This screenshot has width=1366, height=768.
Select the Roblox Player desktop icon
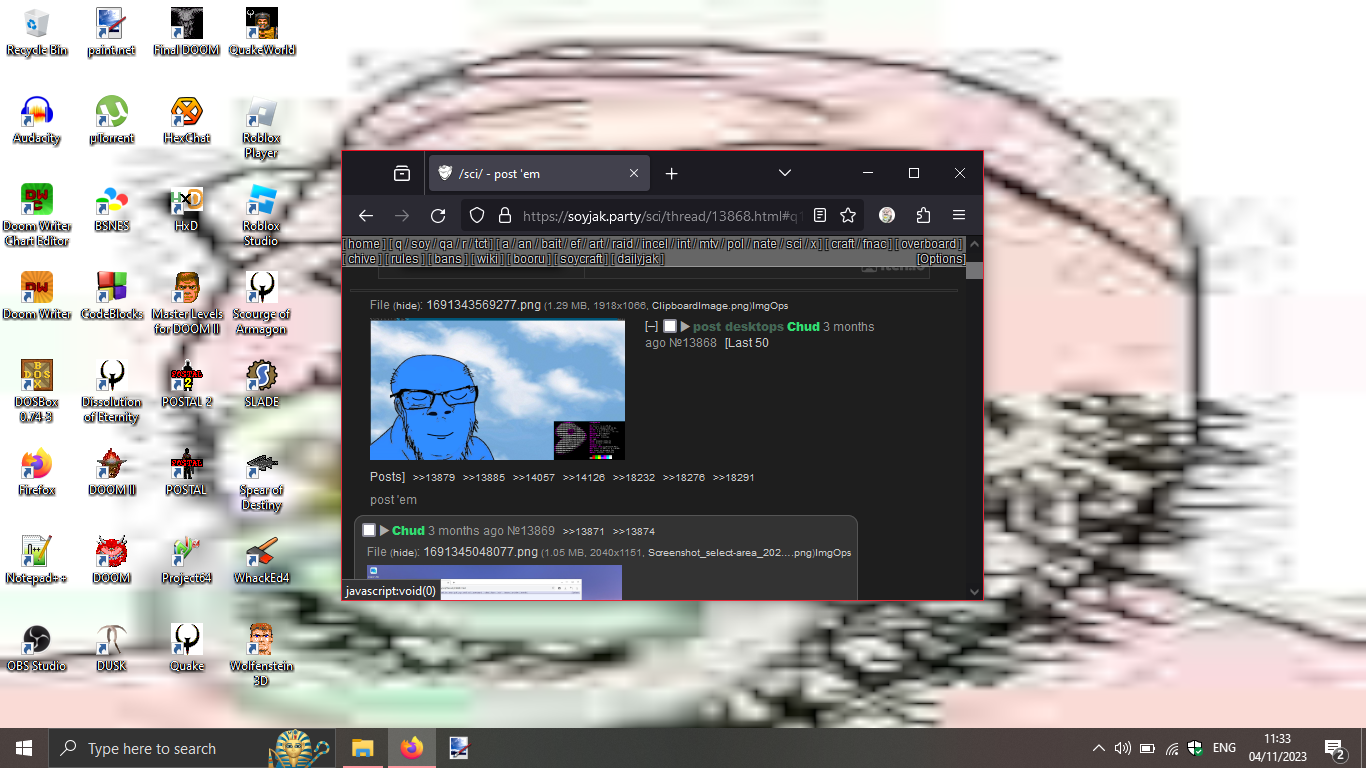click(261, 128)
